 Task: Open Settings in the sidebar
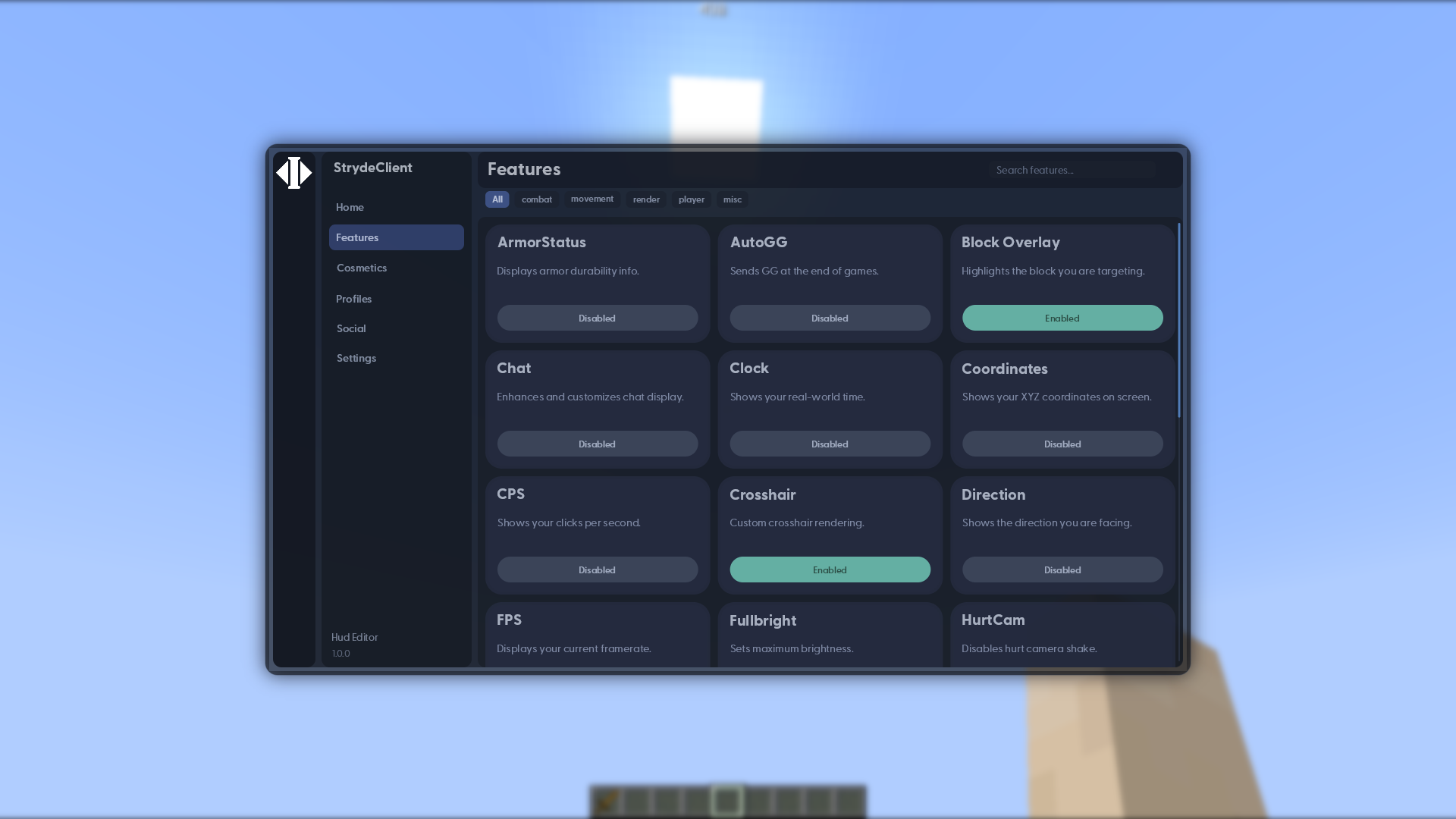tap(356, 358)
